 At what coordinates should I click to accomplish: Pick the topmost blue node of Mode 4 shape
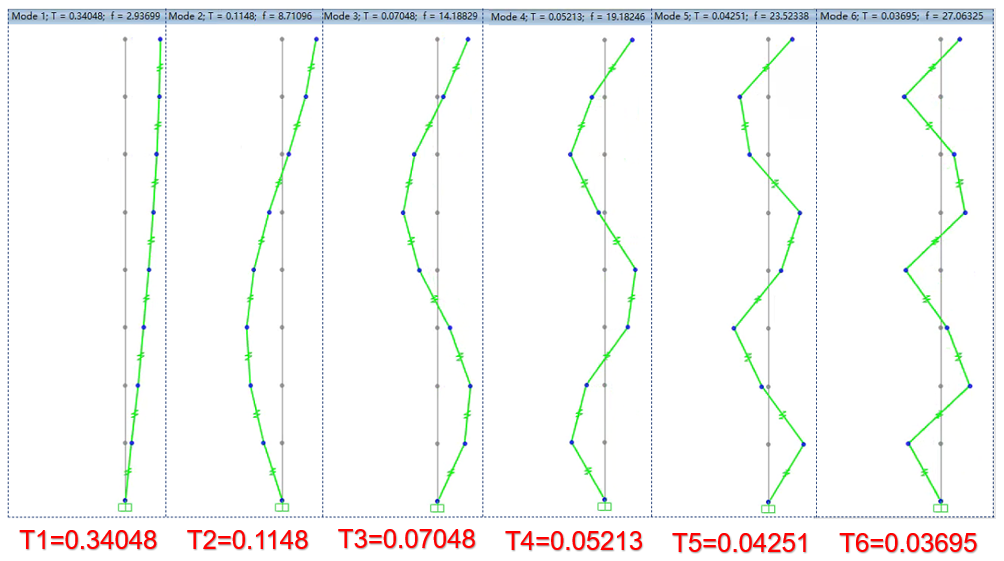(x=632, y=40)
